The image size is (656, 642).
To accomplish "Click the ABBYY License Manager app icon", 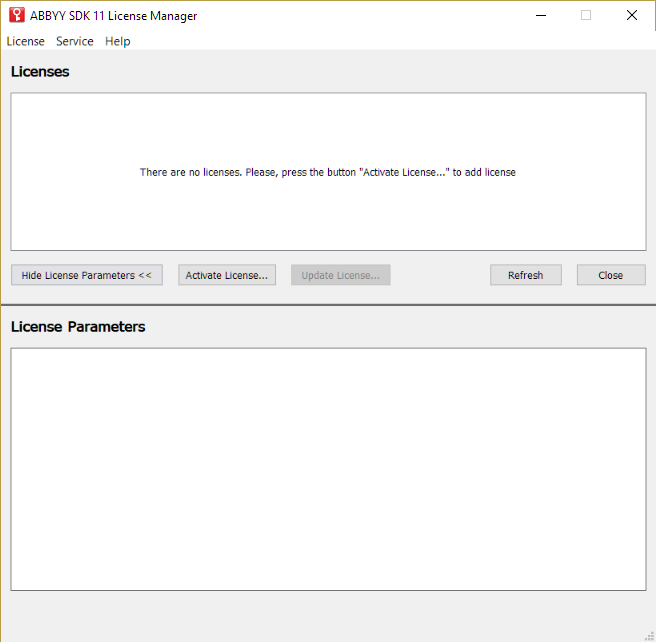I will pos(17,15).
